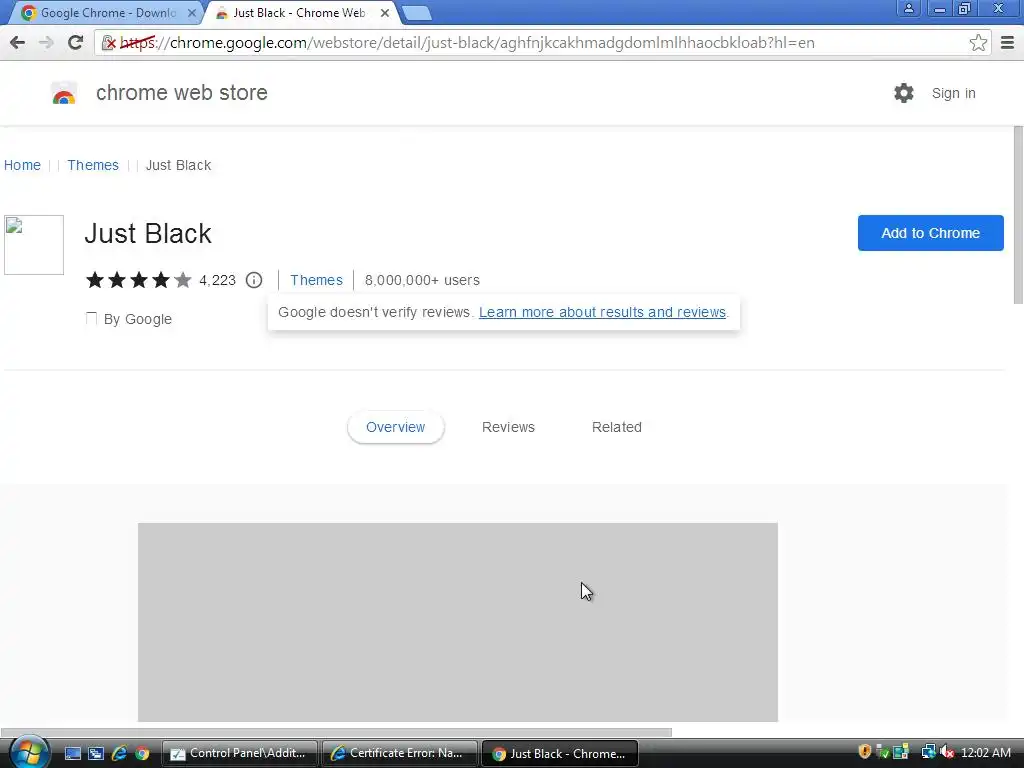Close the Google Chrome Download tab
Screen dimensions: 1024x768
pos(191,12)
